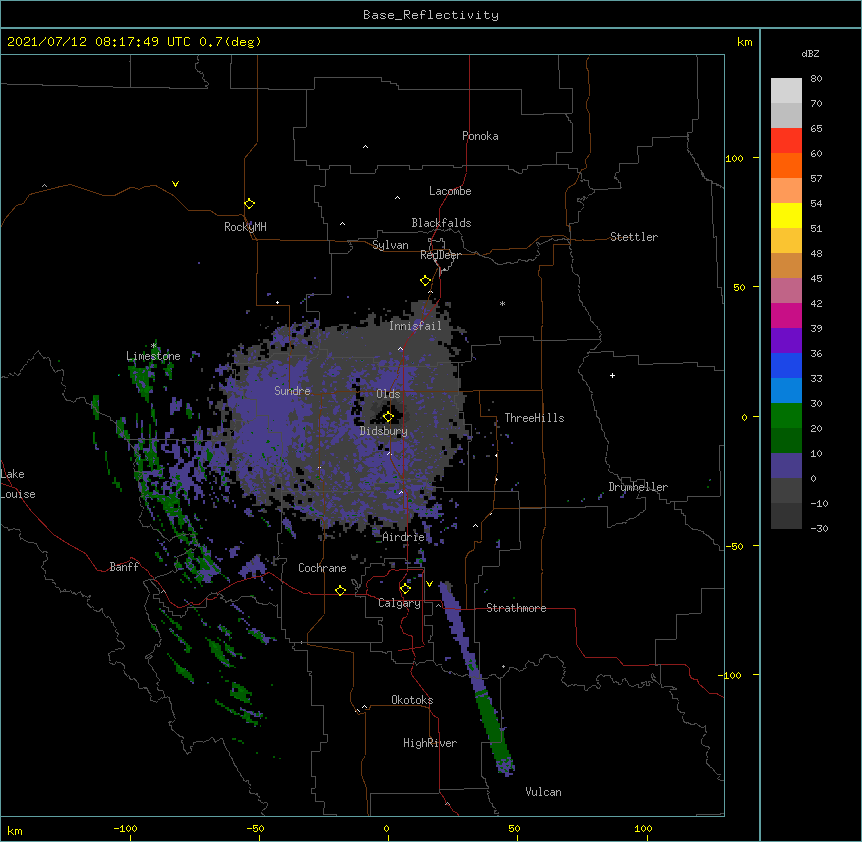Click the km unit label in the top right

(x=745, y=42)
